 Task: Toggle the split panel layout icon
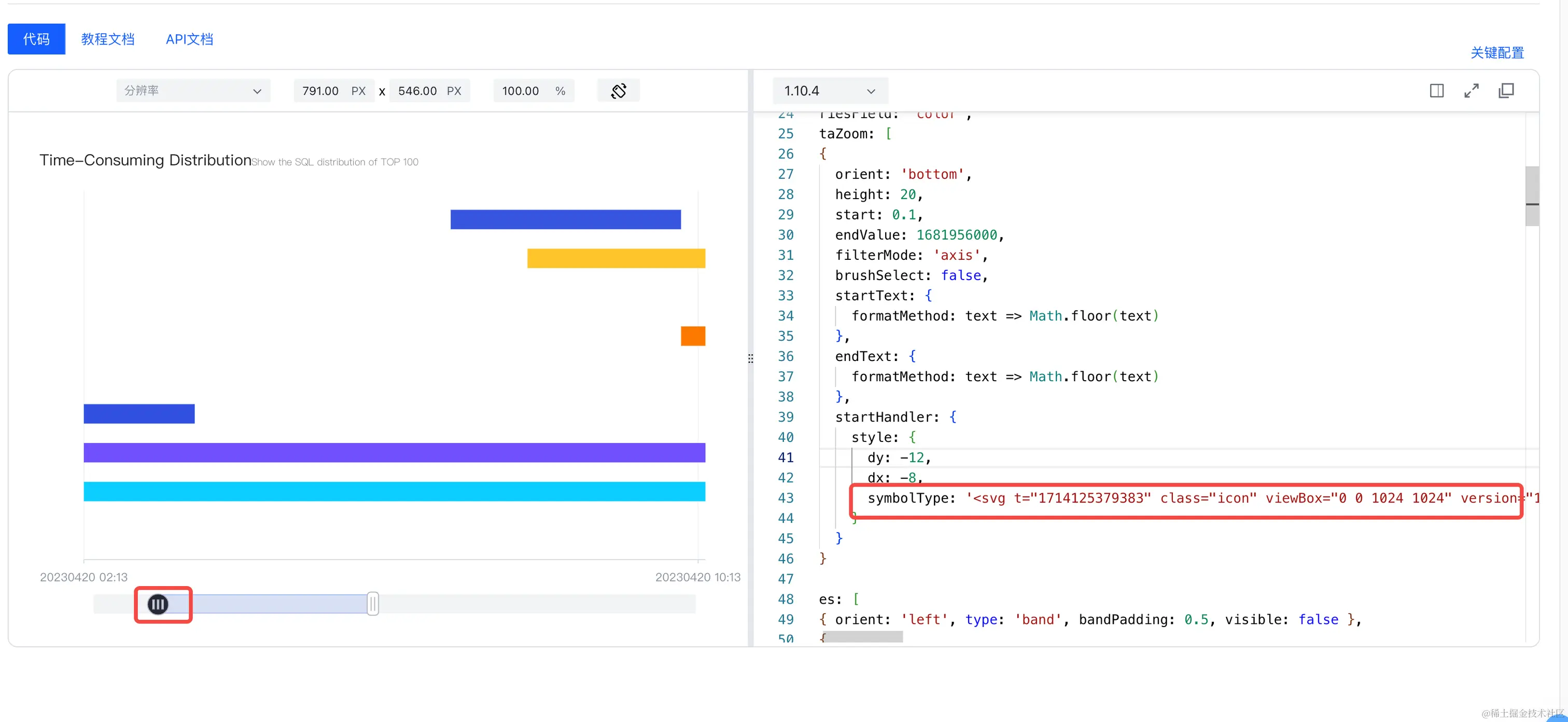(1436, 91)
